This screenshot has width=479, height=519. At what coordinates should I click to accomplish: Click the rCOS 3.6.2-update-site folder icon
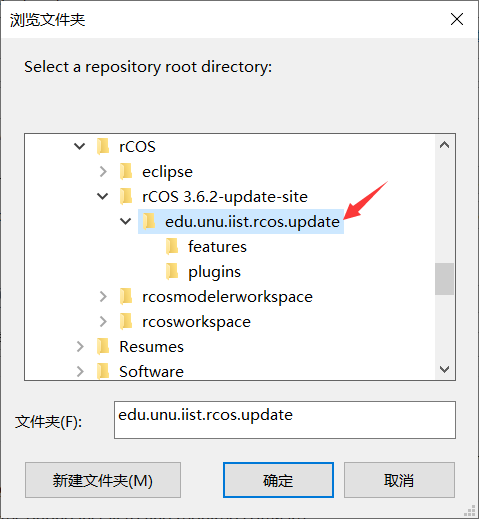(x=126, y=196)
